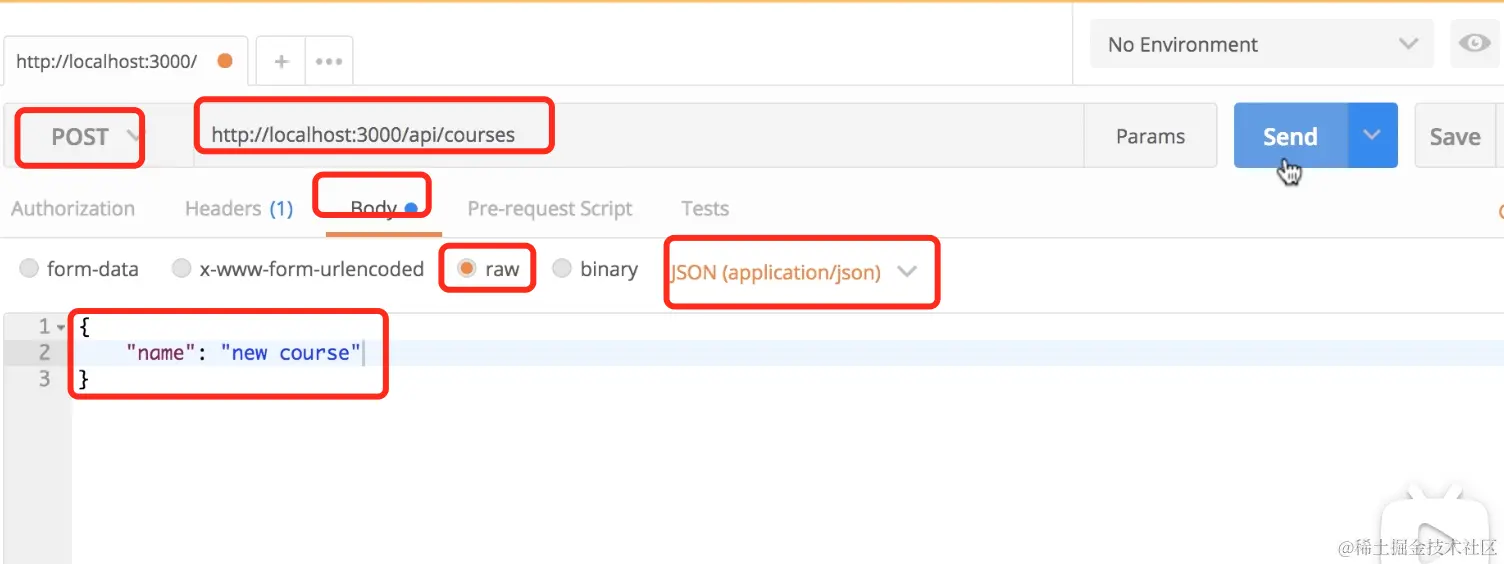The height and width of the screenshot is (564, 1504).
Task: Switch to the Authorization tab
Action: point(73,209)
